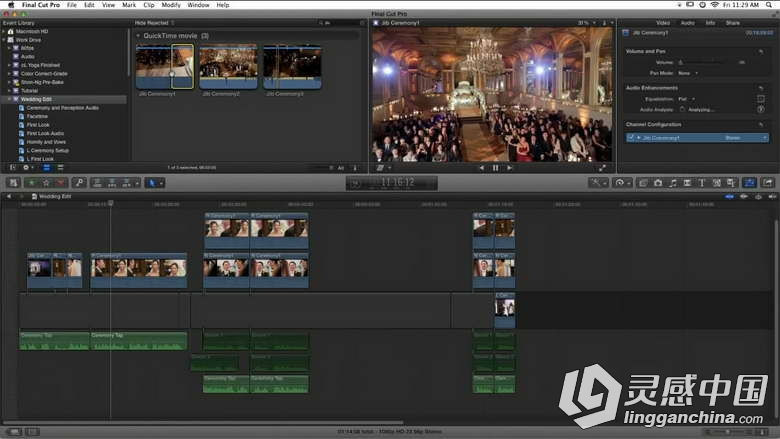The height and width of the screenshot is (439, 780).
Task: Select the Jib Ceremony3 clip thumbnail
Action: pyautogui.click(x=292, y=67)
